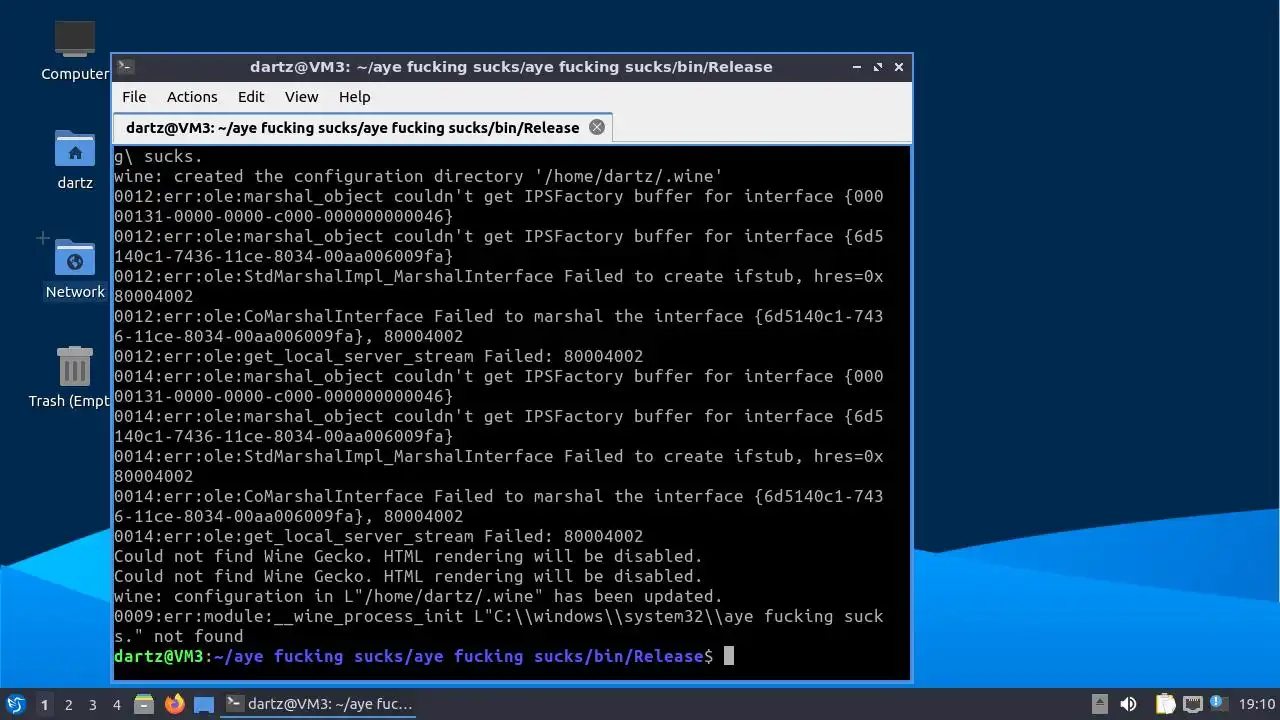Maximize the terminal window
1280x720 pixels.
pos(878,67)
